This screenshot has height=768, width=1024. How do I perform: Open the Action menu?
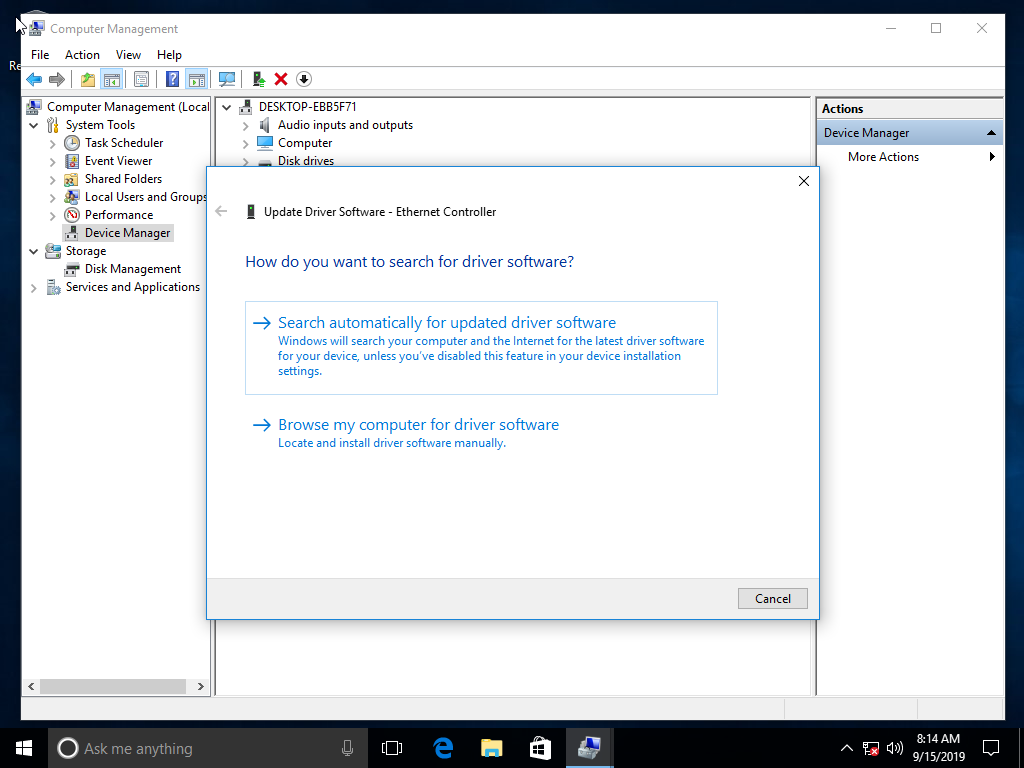82,55
